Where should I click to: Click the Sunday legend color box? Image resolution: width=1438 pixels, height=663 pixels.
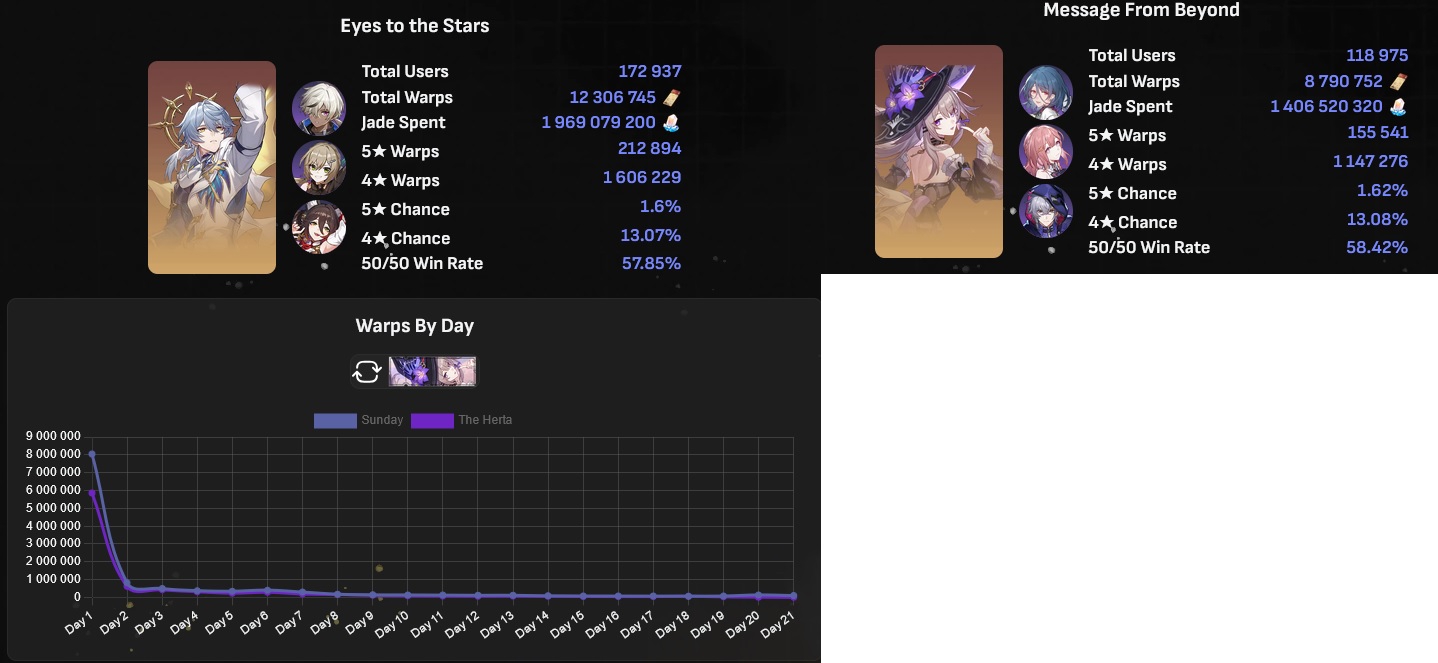click(335, 420)
